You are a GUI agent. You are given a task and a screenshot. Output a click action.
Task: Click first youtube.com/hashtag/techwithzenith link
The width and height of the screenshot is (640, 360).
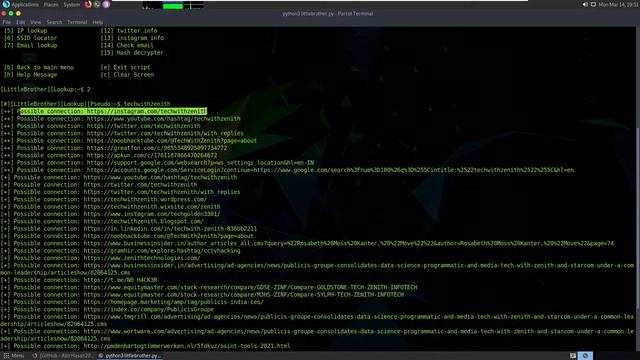[163, 118]
